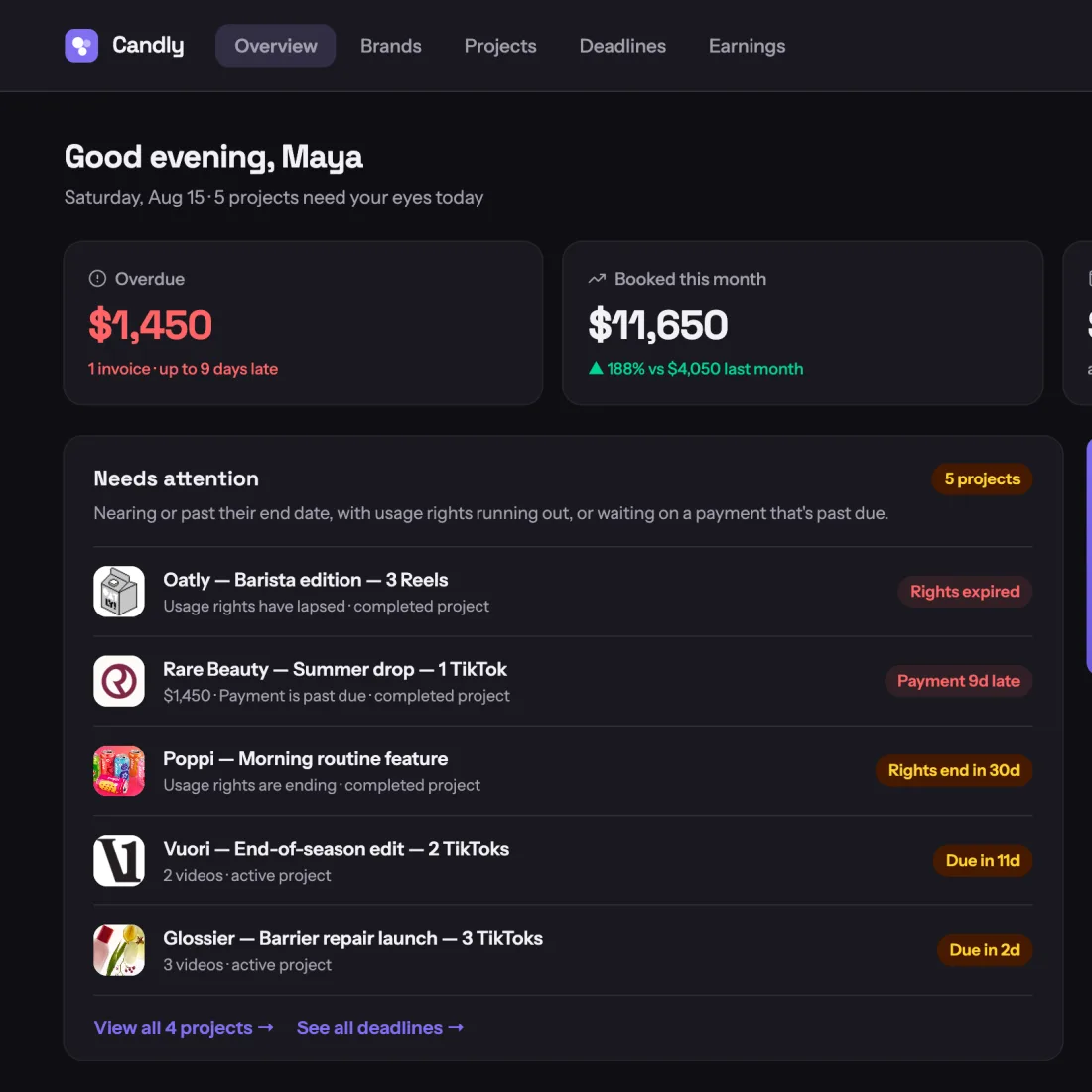Click the Candly brand name
Image resolution: width=1092 pixels, height=1092 pixels.
click(148, 46)
